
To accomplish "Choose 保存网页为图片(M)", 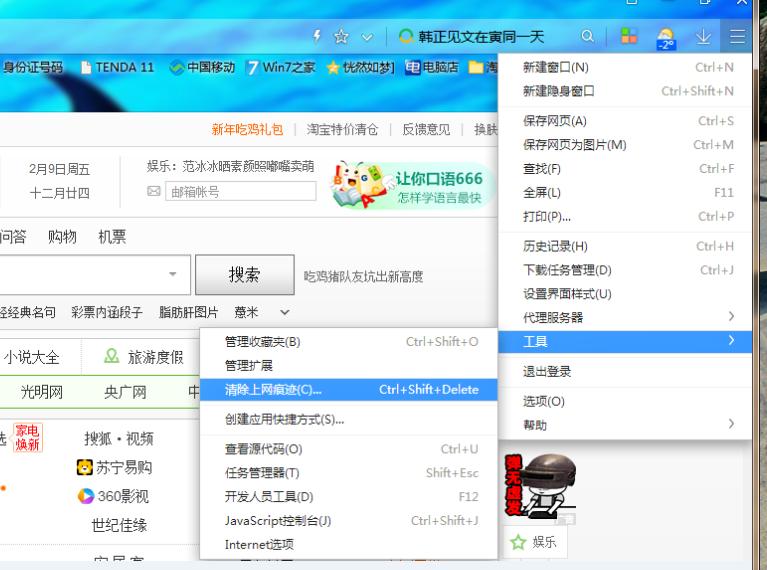I will pyautogui.click(x=625, y=145).
